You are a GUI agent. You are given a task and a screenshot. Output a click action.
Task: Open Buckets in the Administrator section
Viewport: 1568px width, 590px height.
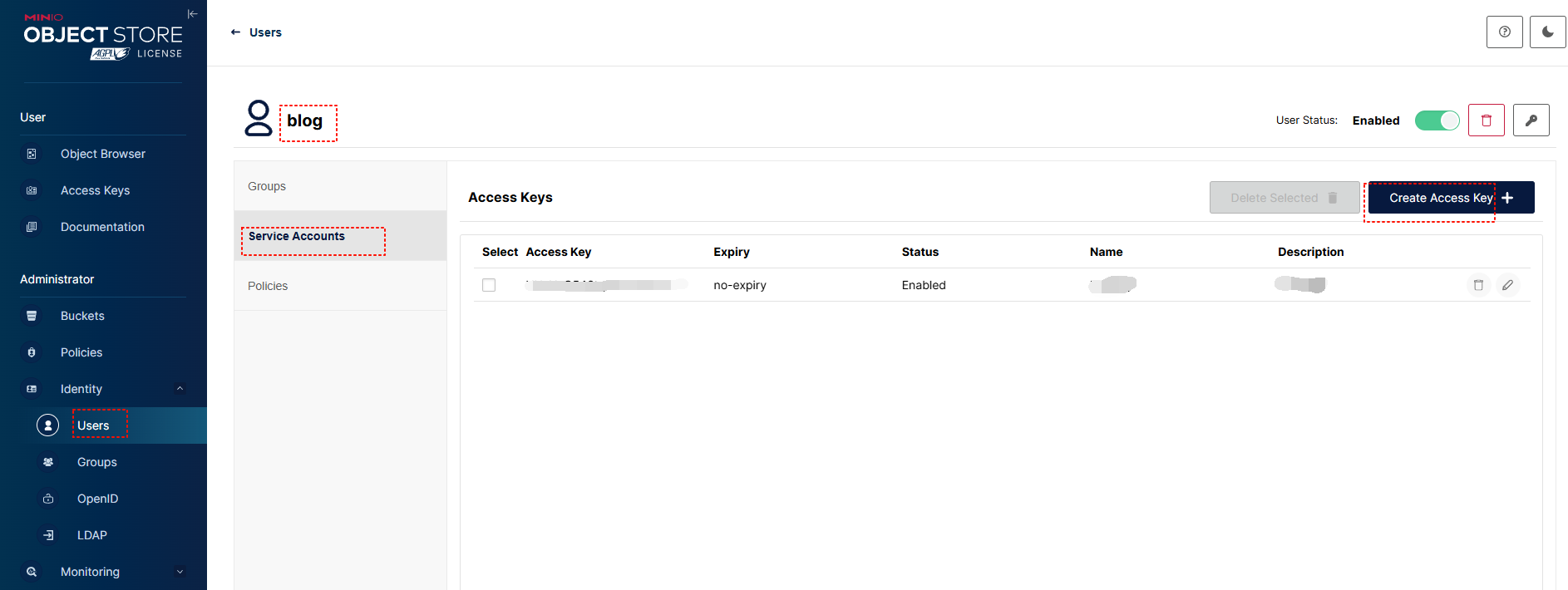coord(82,316)
